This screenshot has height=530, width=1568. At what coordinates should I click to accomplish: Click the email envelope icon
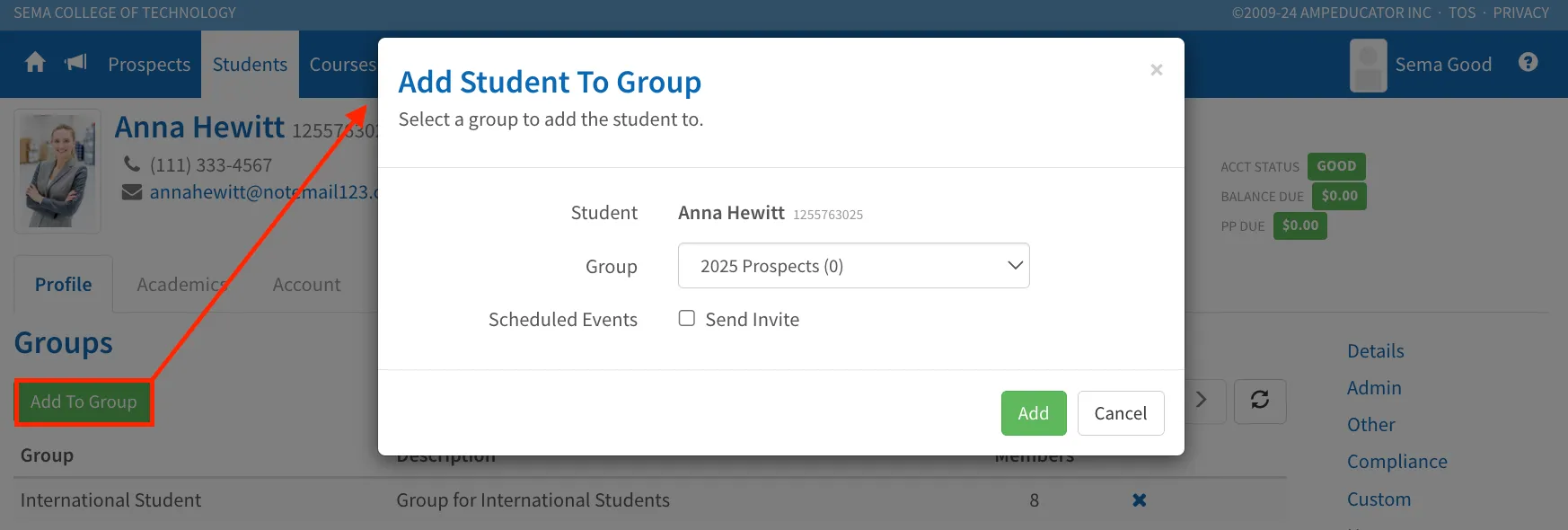pos(132,192)
